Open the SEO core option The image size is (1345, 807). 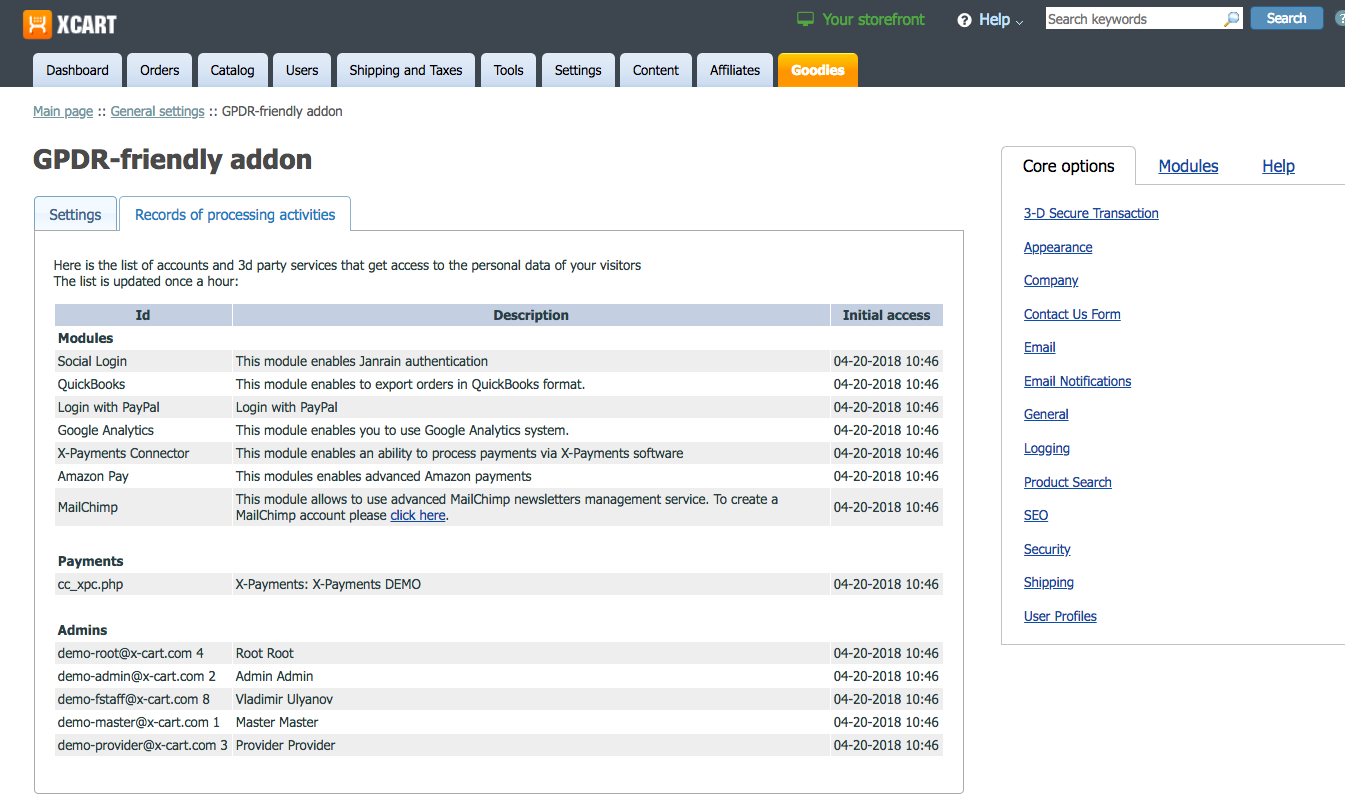point(1036,515)
